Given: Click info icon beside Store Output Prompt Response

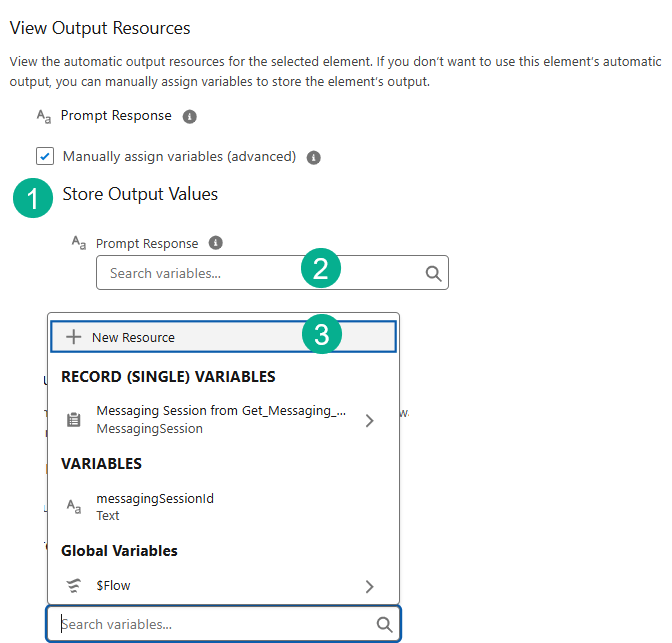Looking at the screenshot, I should pyautogui.click(x=215, y=243).
